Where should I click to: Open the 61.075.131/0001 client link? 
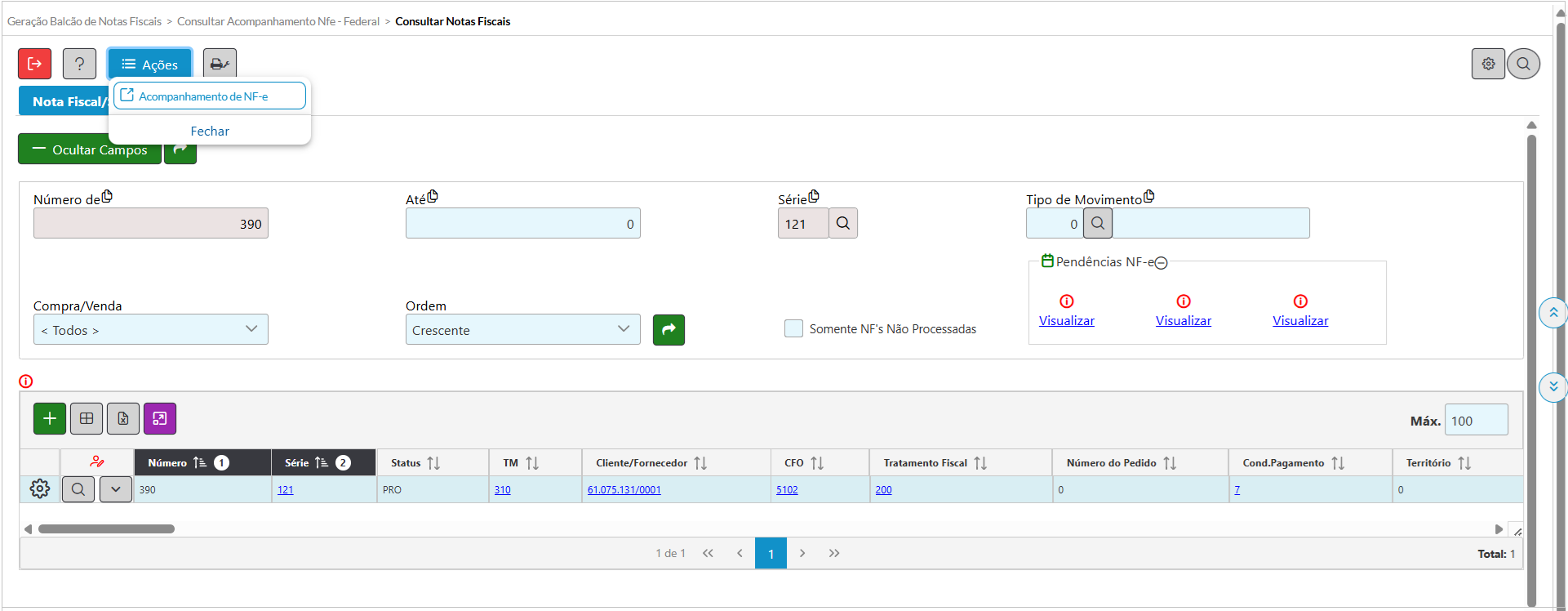[624, 490]
